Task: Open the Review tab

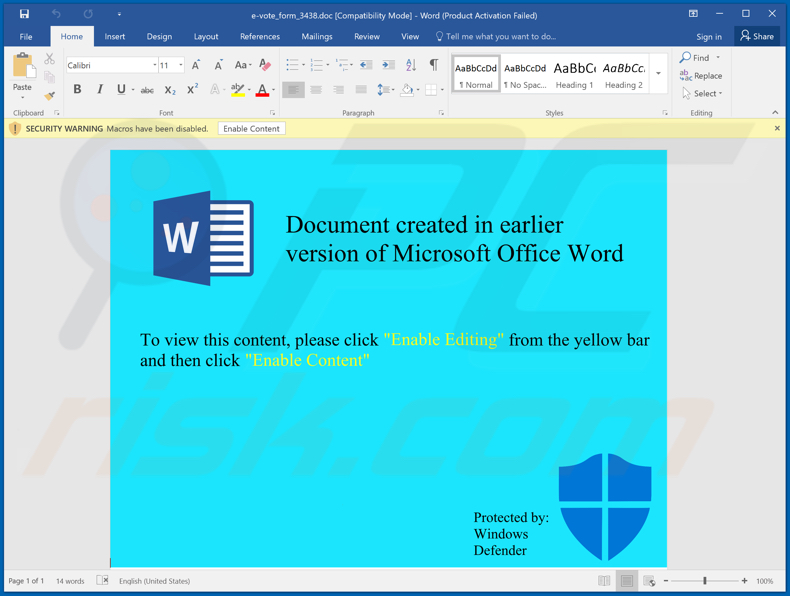Action: (x=367, y=37)
